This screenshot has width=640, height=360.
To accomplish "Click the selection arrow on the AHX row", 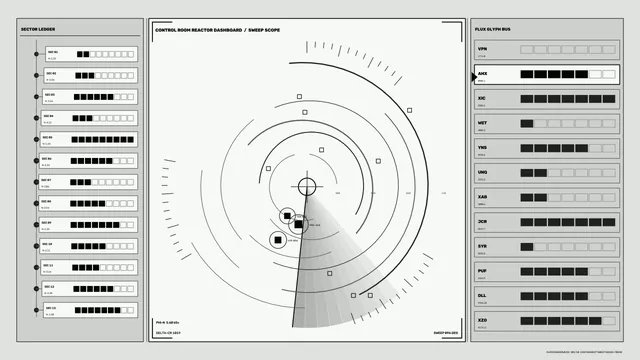I will coord(474,77).
